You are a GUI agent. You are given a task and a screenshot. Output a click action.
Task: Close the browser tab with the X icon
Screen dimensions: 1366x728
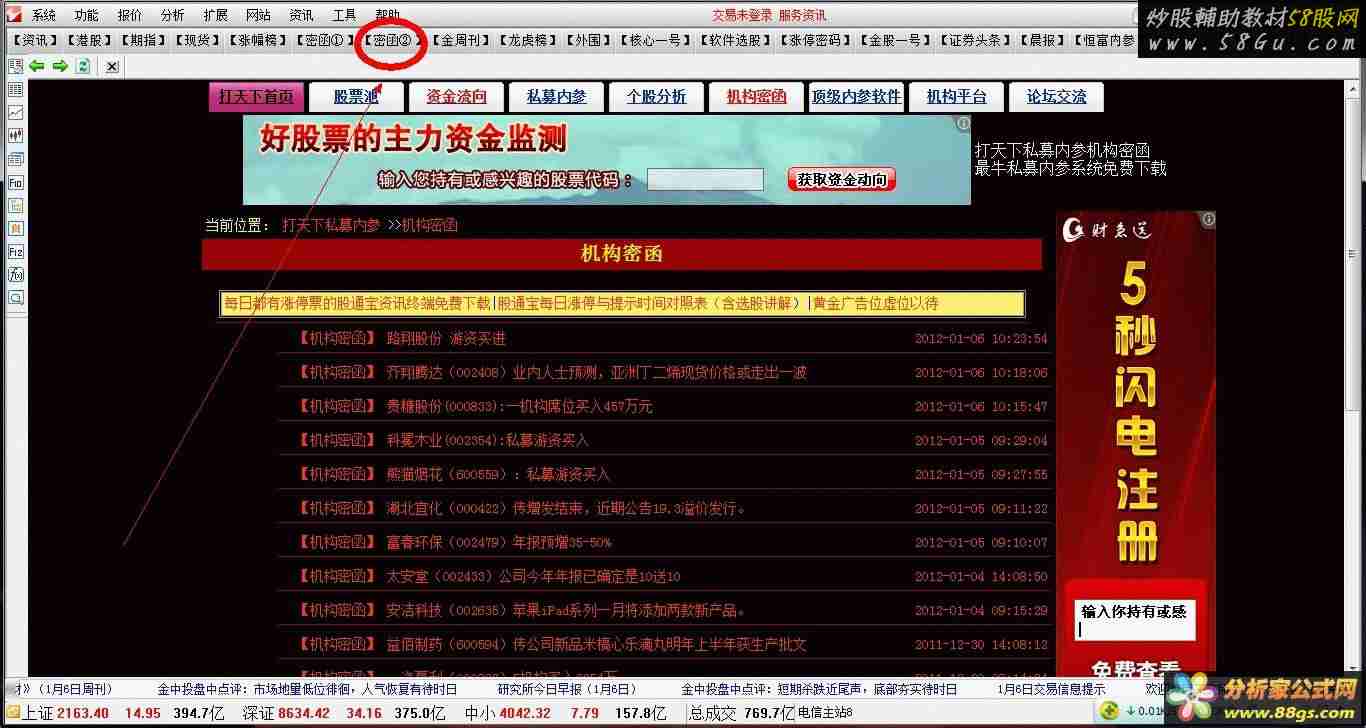pos(112,66)
